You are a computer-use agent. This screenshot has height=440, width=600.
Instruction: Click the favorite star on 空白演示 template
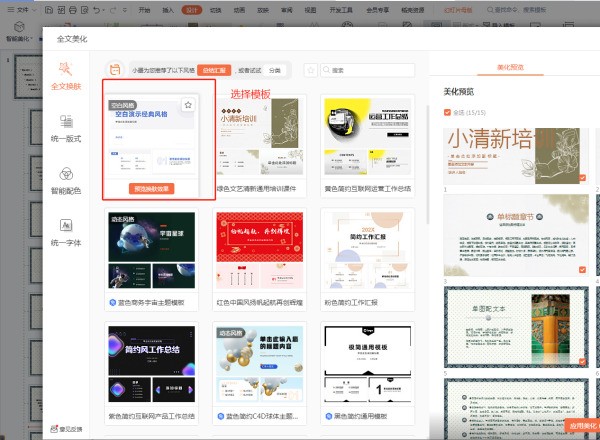(x=188, y=105)
